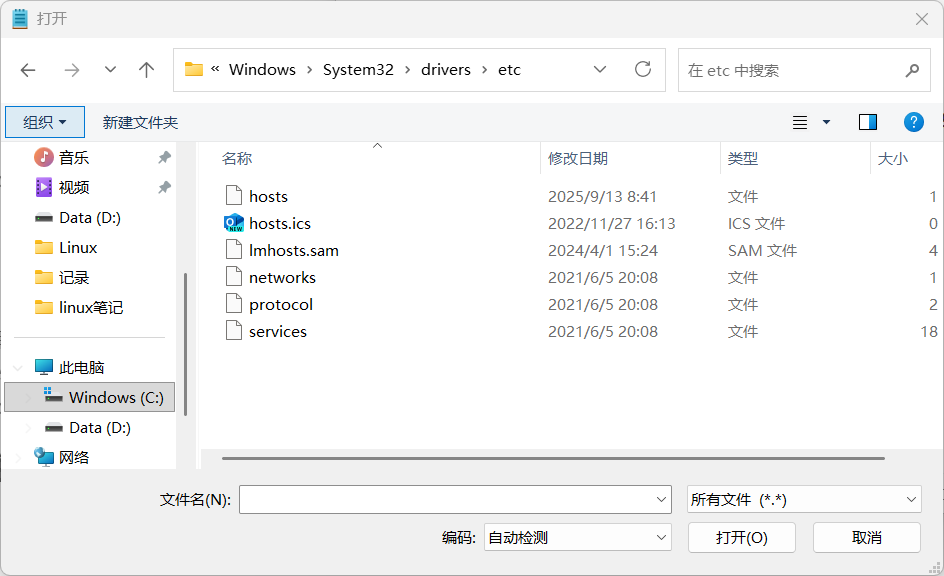
Task: Click the navigation pane vertical scrollbar
Action: [x=185, y=344]
